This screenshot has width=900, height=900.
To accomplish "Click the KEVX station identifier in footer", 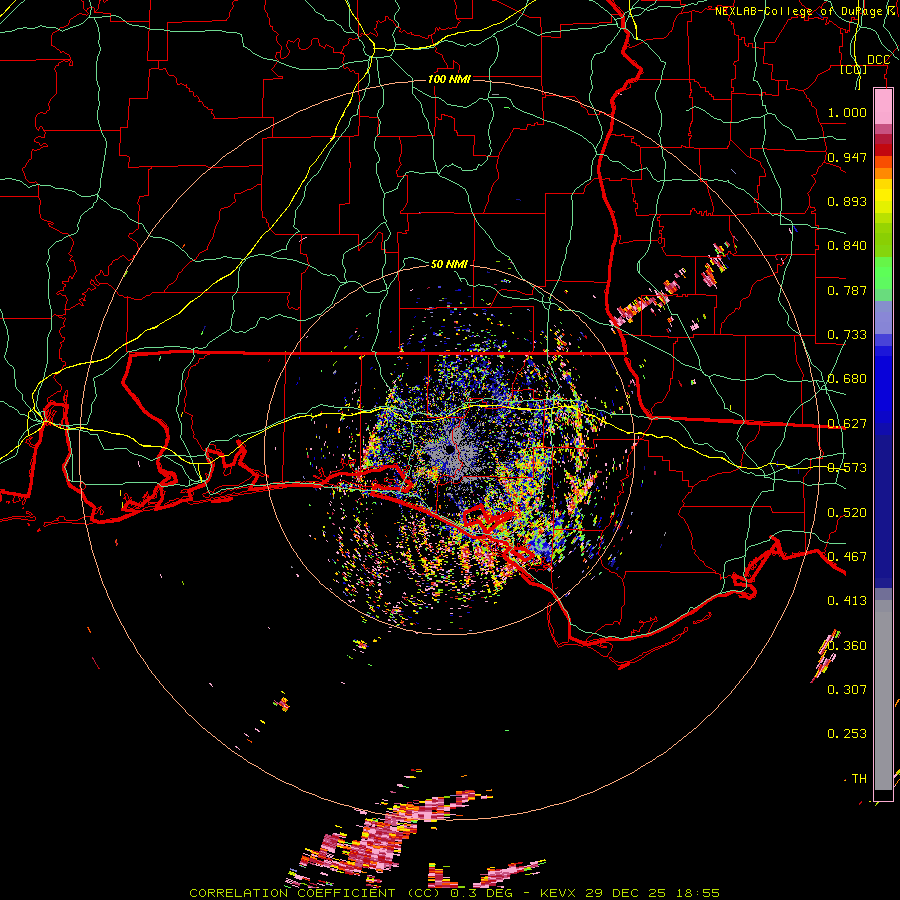I will (556, 893).
